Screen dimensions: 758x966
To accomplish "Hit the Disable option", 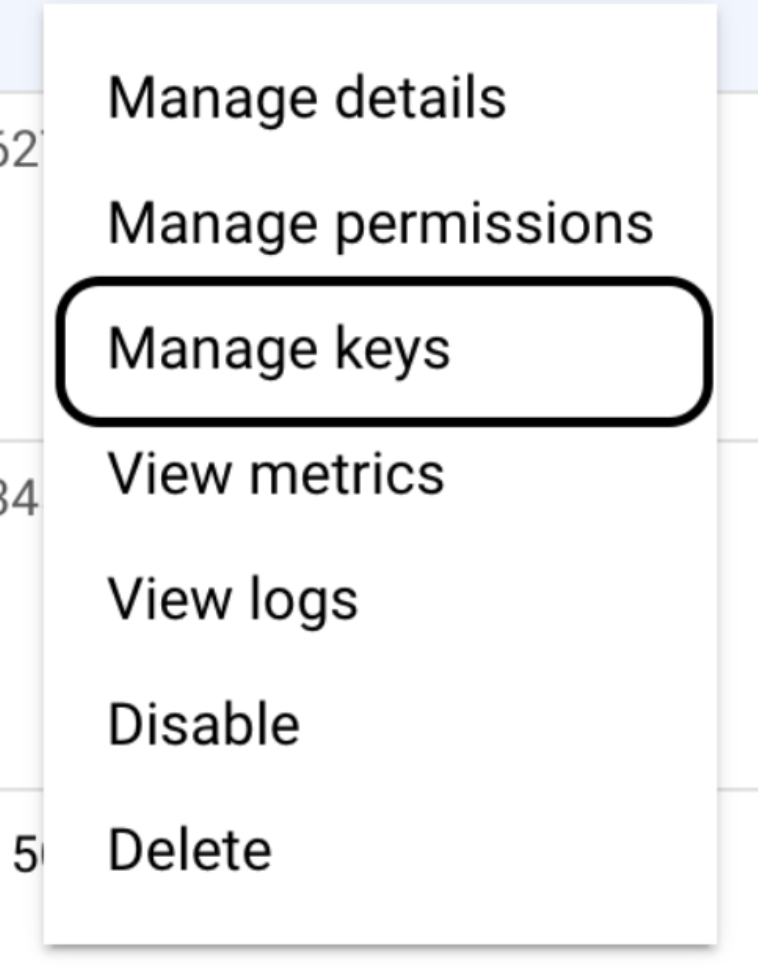I will click(203, 725).
